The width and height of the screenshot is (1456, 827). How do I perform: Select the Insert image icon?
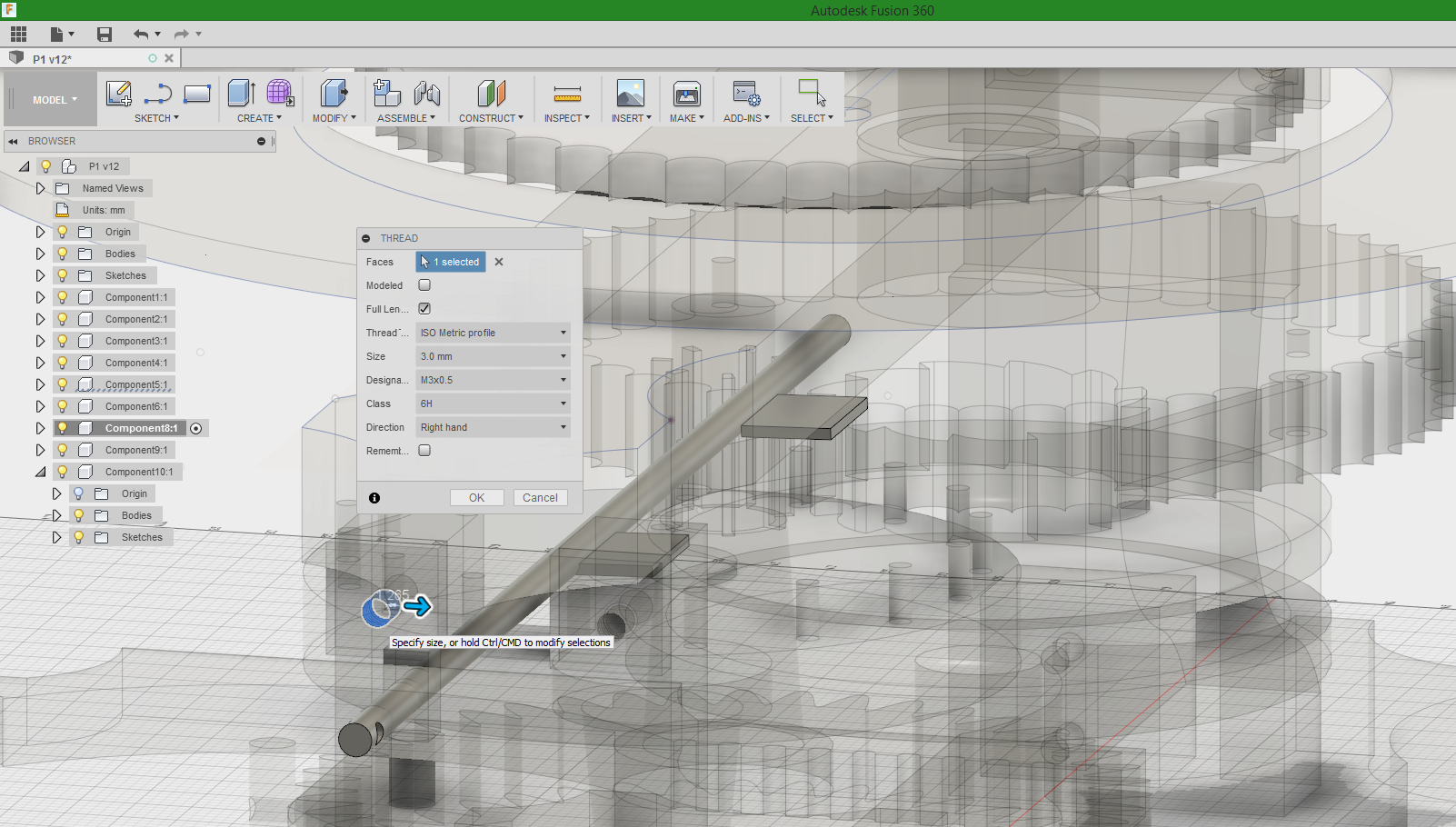pyautogui.click(x=630, y=93)
